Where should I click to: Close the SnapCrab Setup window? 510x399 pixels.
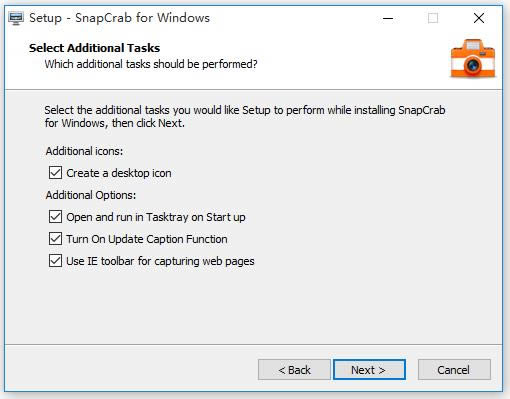tap(479, 18)
